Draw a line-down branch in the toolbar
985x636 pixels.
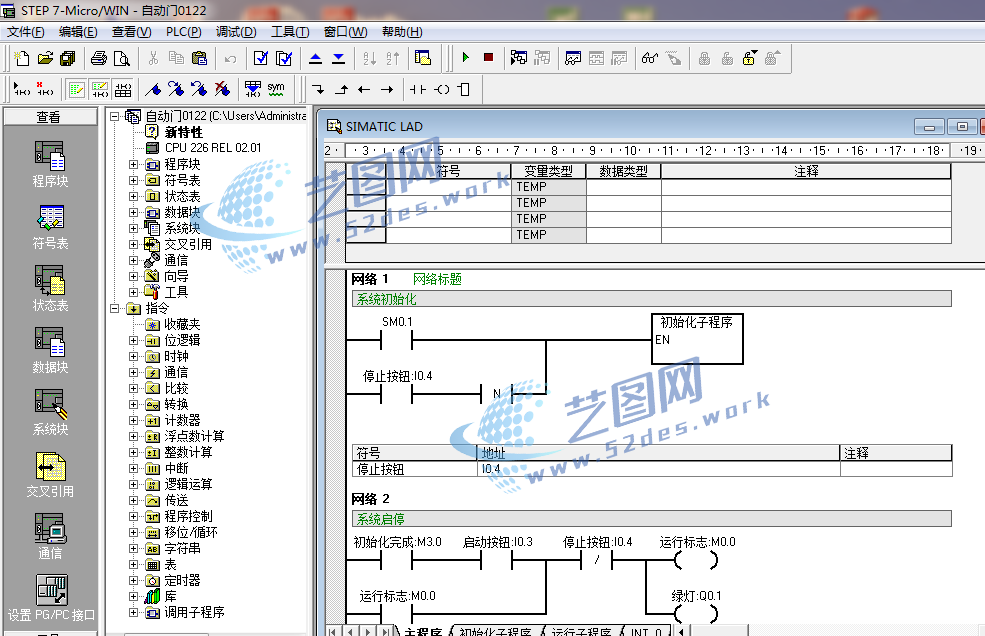[x=318, y=89]
